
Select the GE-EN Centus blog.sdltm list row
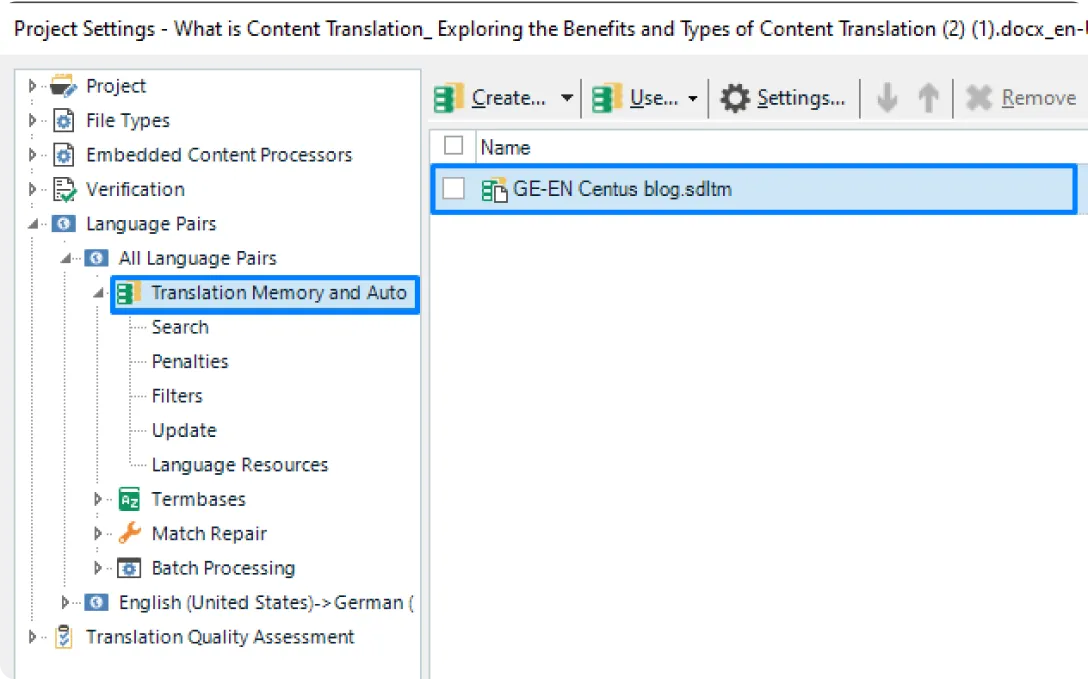pos(600,188)
